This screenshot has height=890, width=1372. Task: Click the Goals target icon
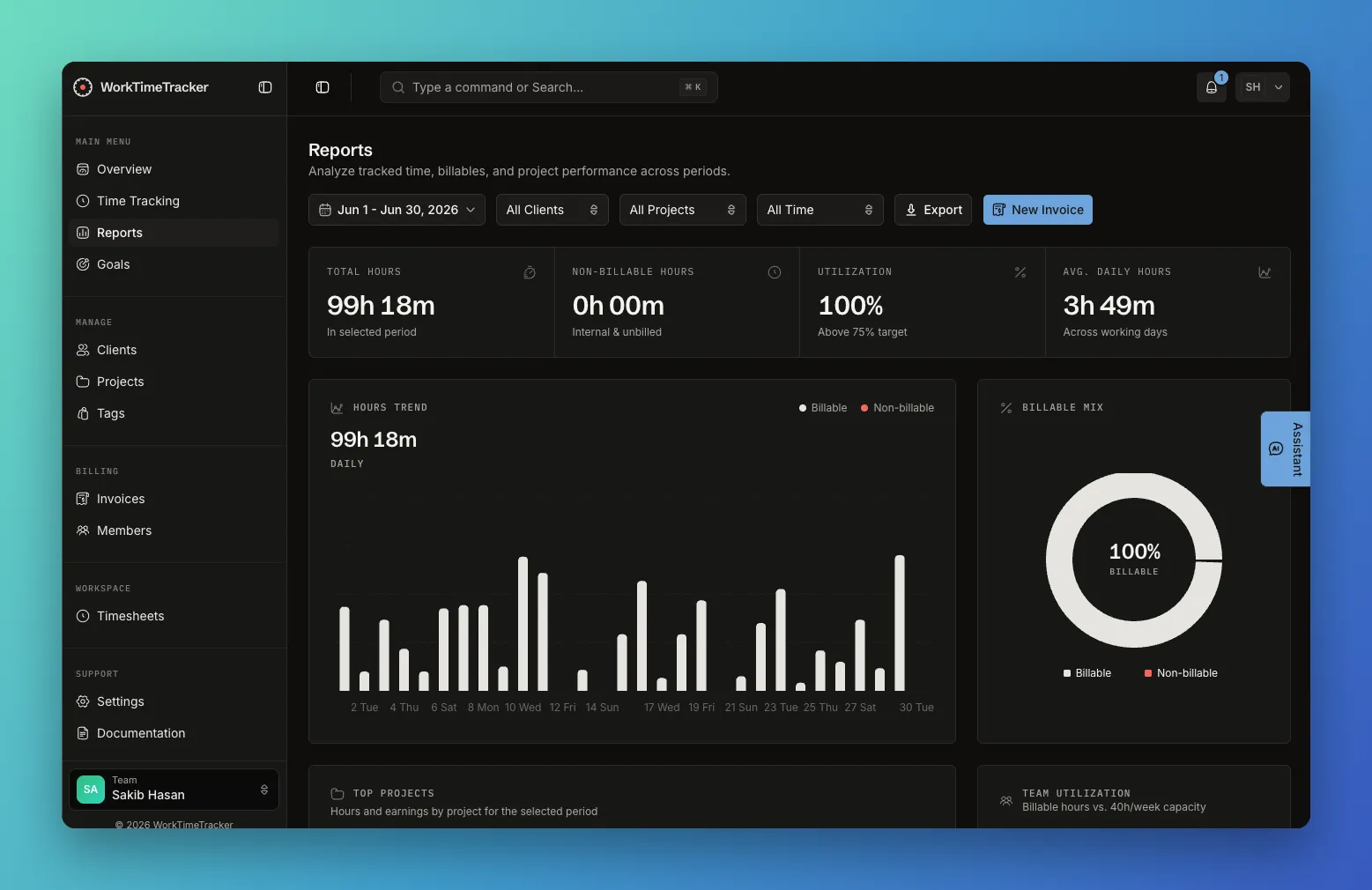(x=83, y=264)
